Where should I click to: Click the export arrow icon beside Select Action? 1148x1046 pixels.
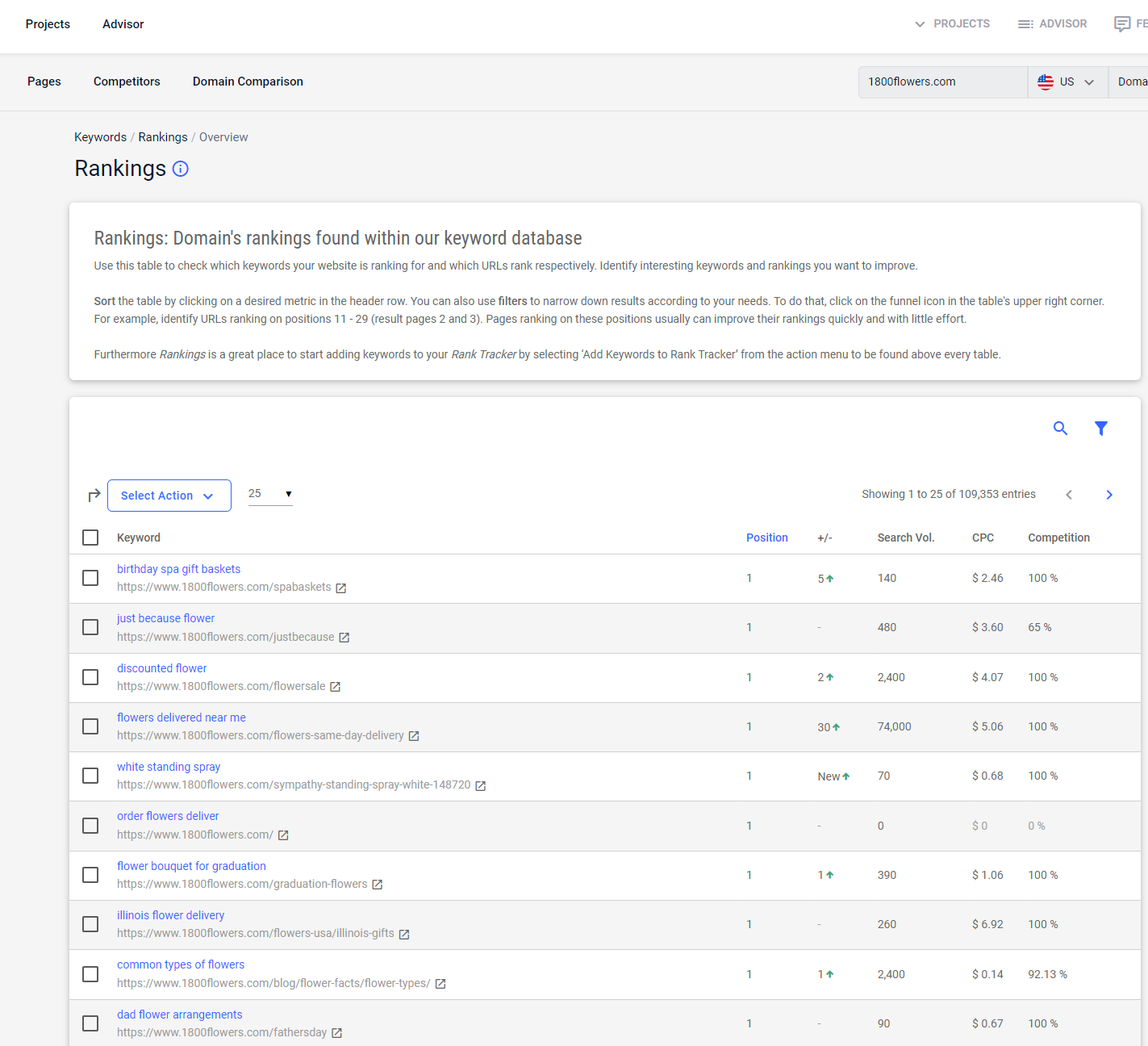(x=94, y=495)
